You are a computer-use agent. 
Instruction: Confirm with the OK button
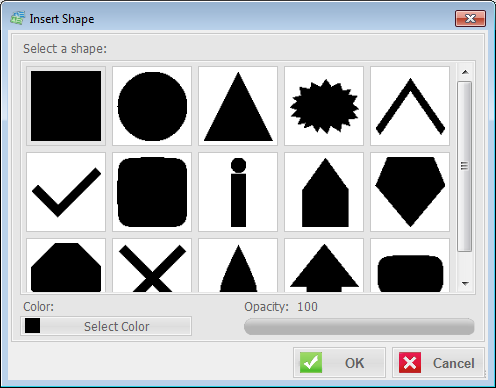[339, 363]
